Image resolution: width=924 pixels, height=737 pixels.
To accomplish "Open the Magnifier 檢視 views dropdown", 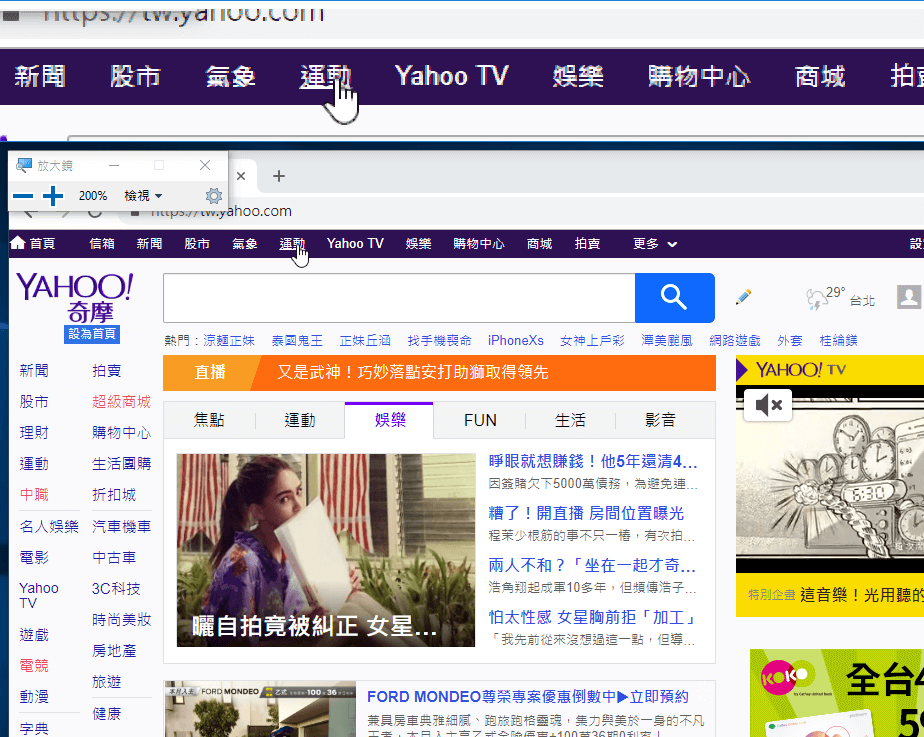I will click(143, 196).
